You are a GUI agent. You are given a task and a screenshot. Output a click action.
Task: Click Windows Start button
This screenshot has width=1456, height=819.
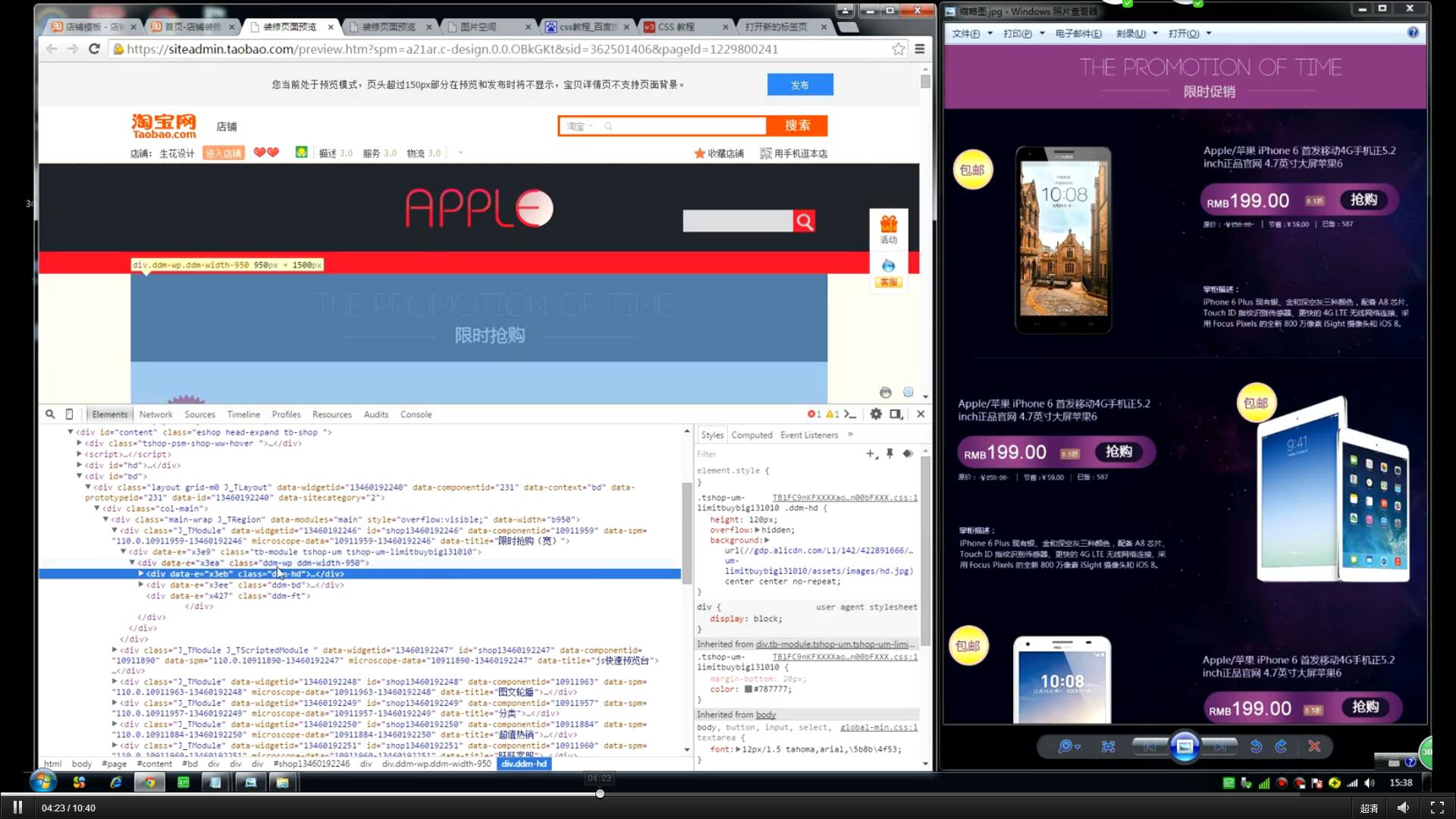point(43,783)
